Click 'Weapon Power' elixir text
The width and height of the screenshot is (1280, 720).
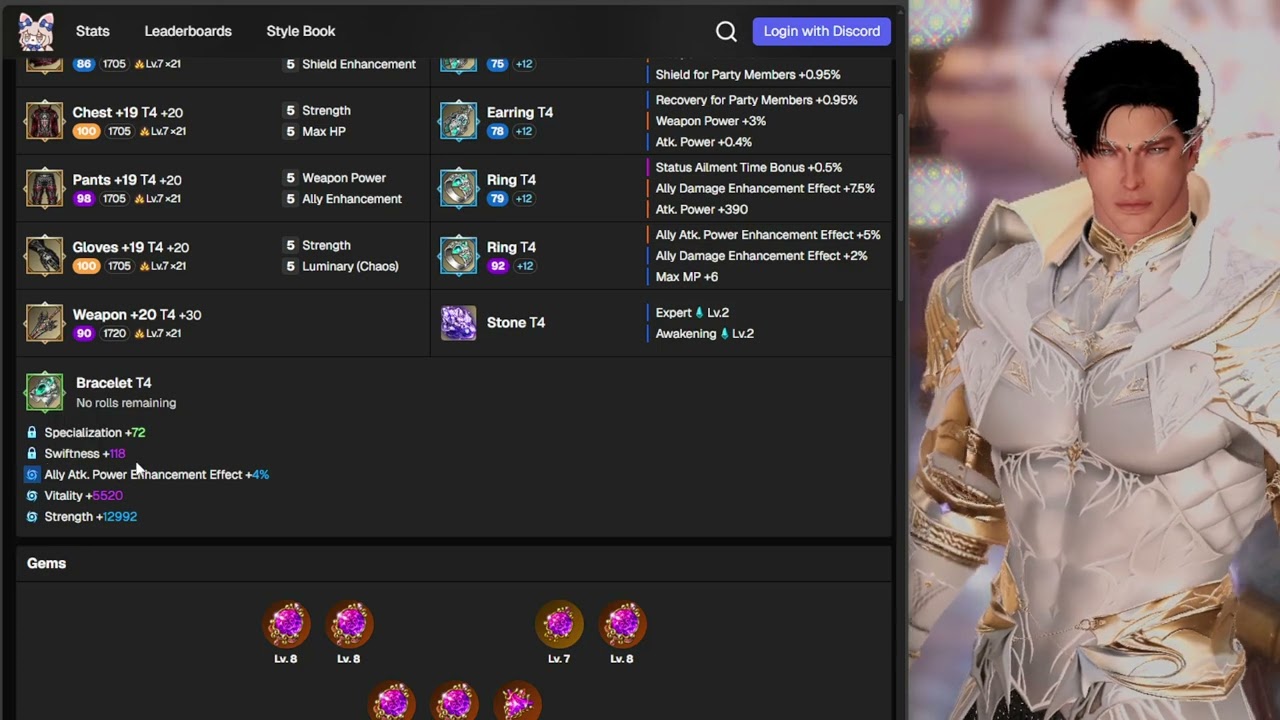(x=344, y=178)
